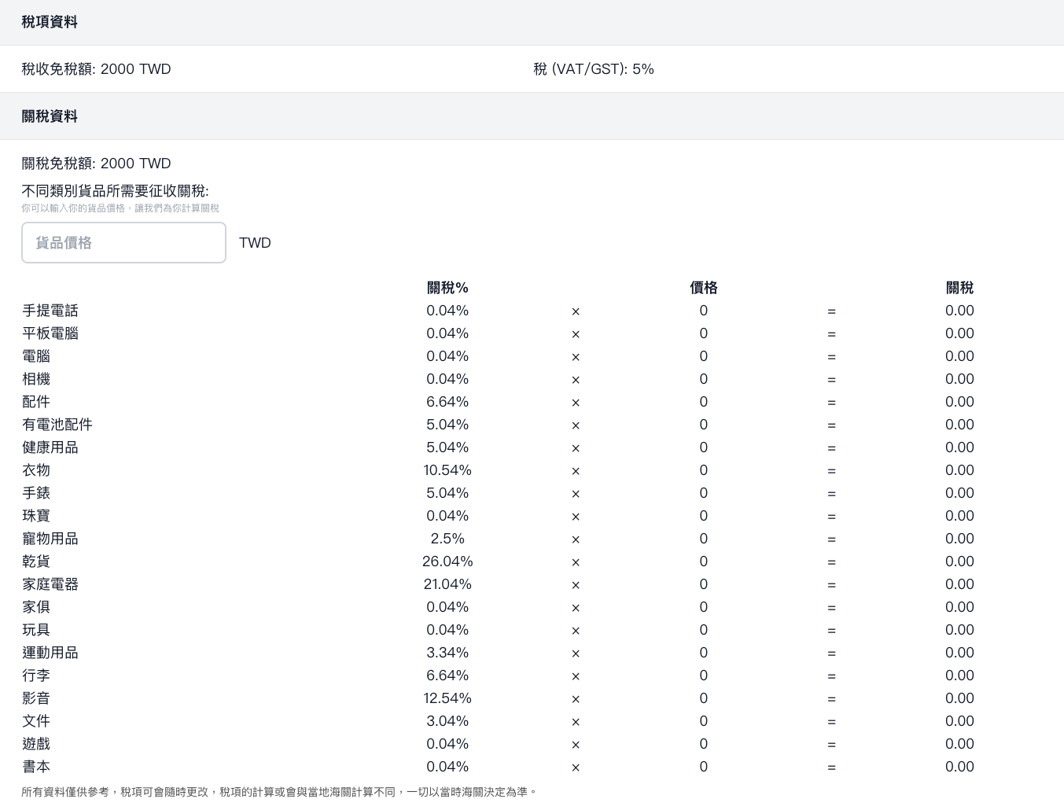
Task: Select the 平板電腦 row label
Action: (x=50, y=334)
